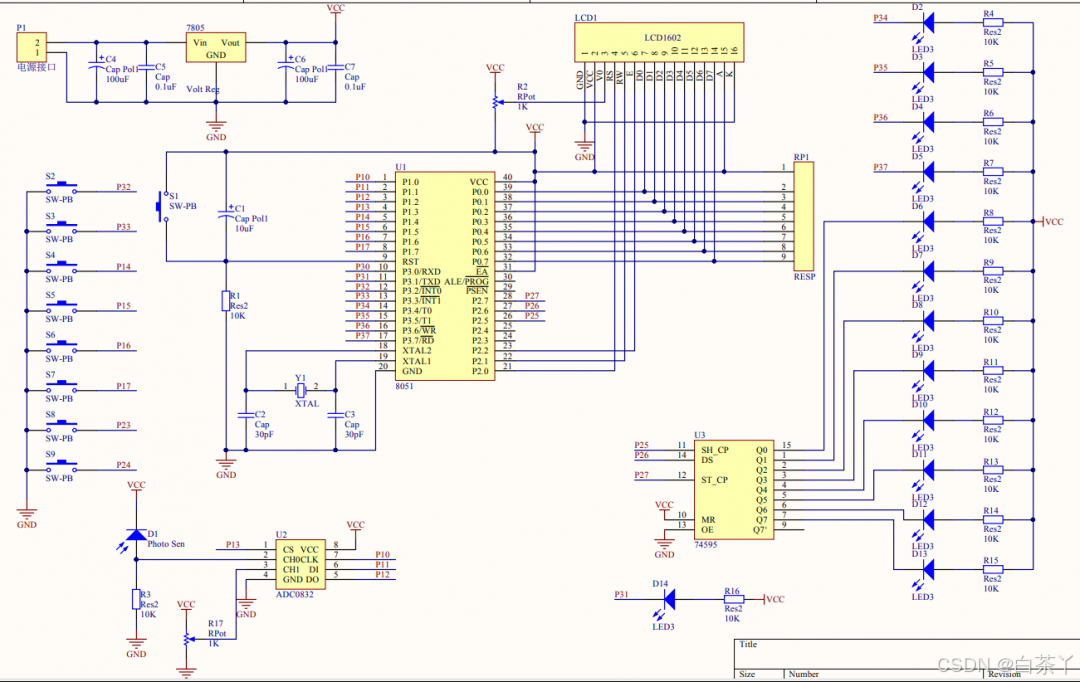Click P13 label at ADC0832 CS pin
Screen dimensions: 1080x682
click(233, 545)
